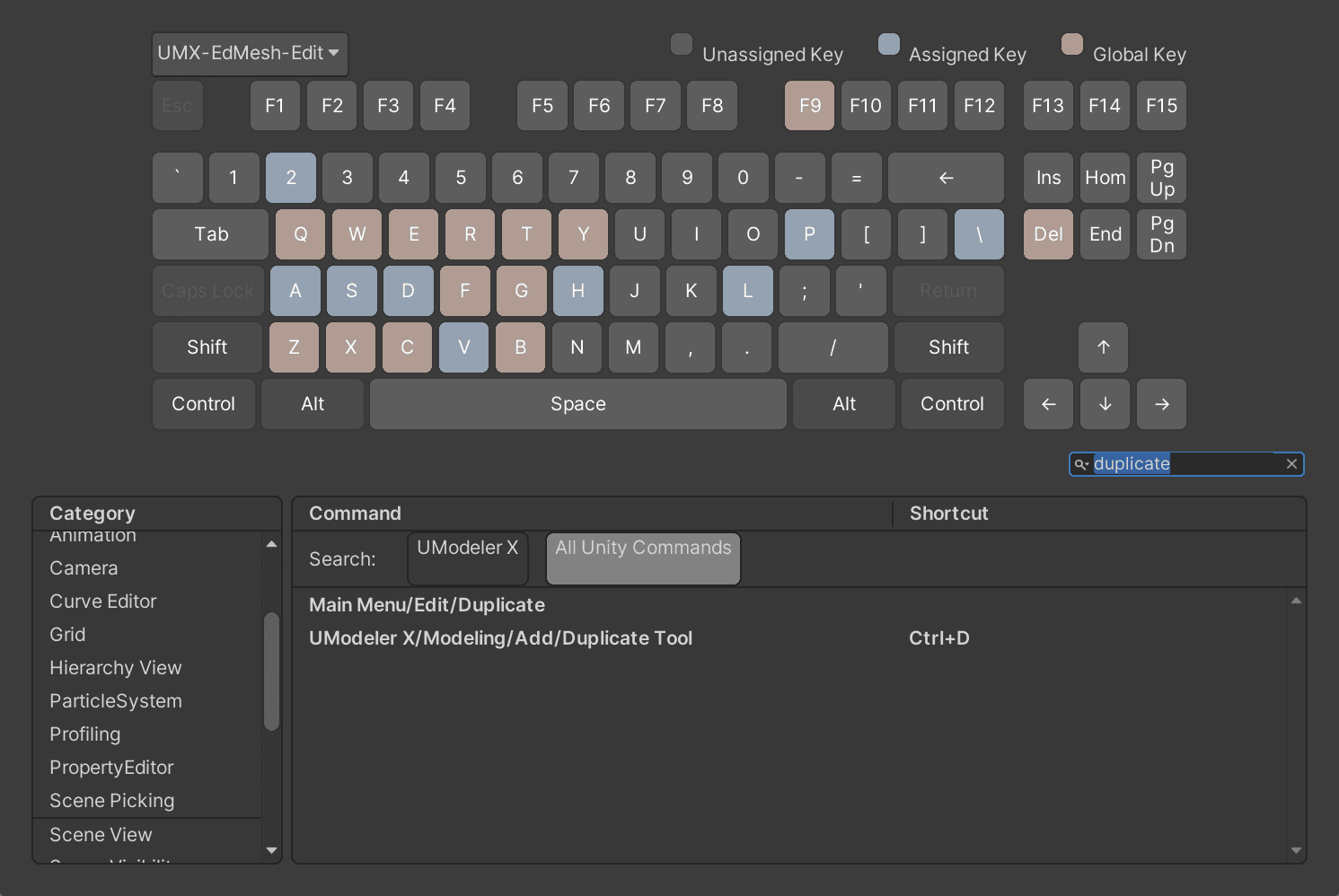Click the Hom key

pyautogui.click(x=1105, y=178)
